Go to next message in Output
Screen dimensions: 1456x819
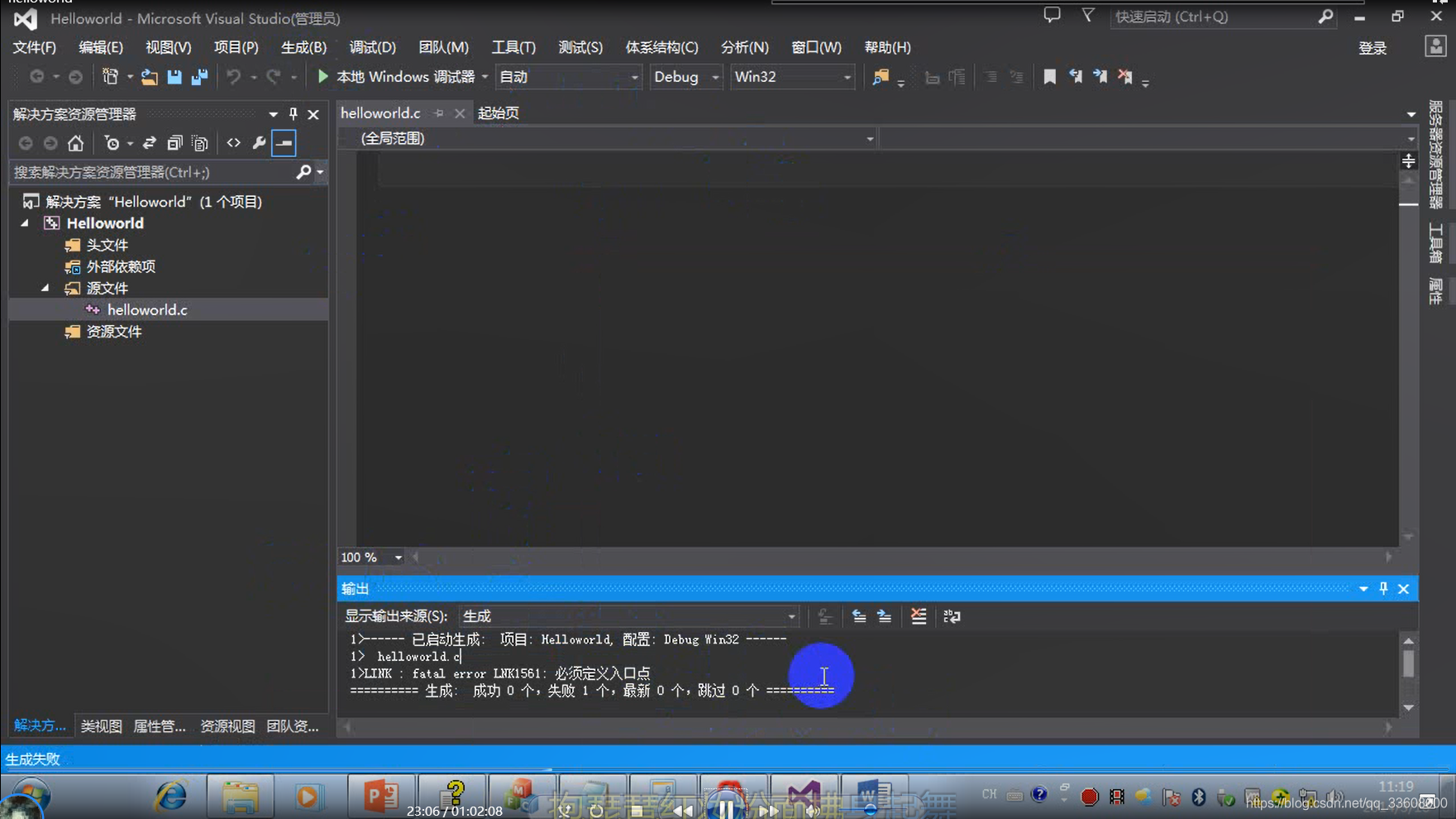(885, 616)
